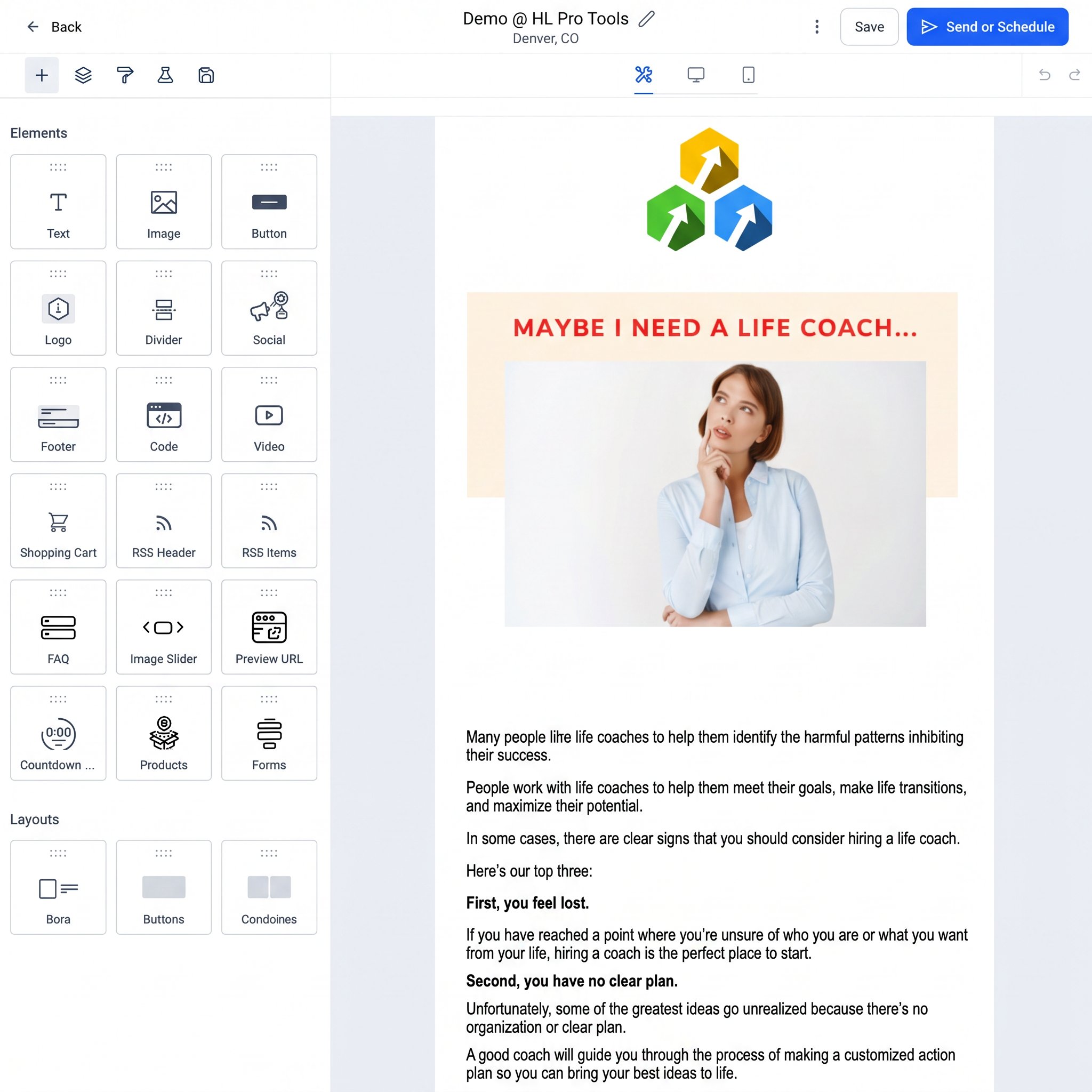This screenshot has height=1092, width=1092.
Task: Switch to mobile preview
Action: (x=748, y=75)
